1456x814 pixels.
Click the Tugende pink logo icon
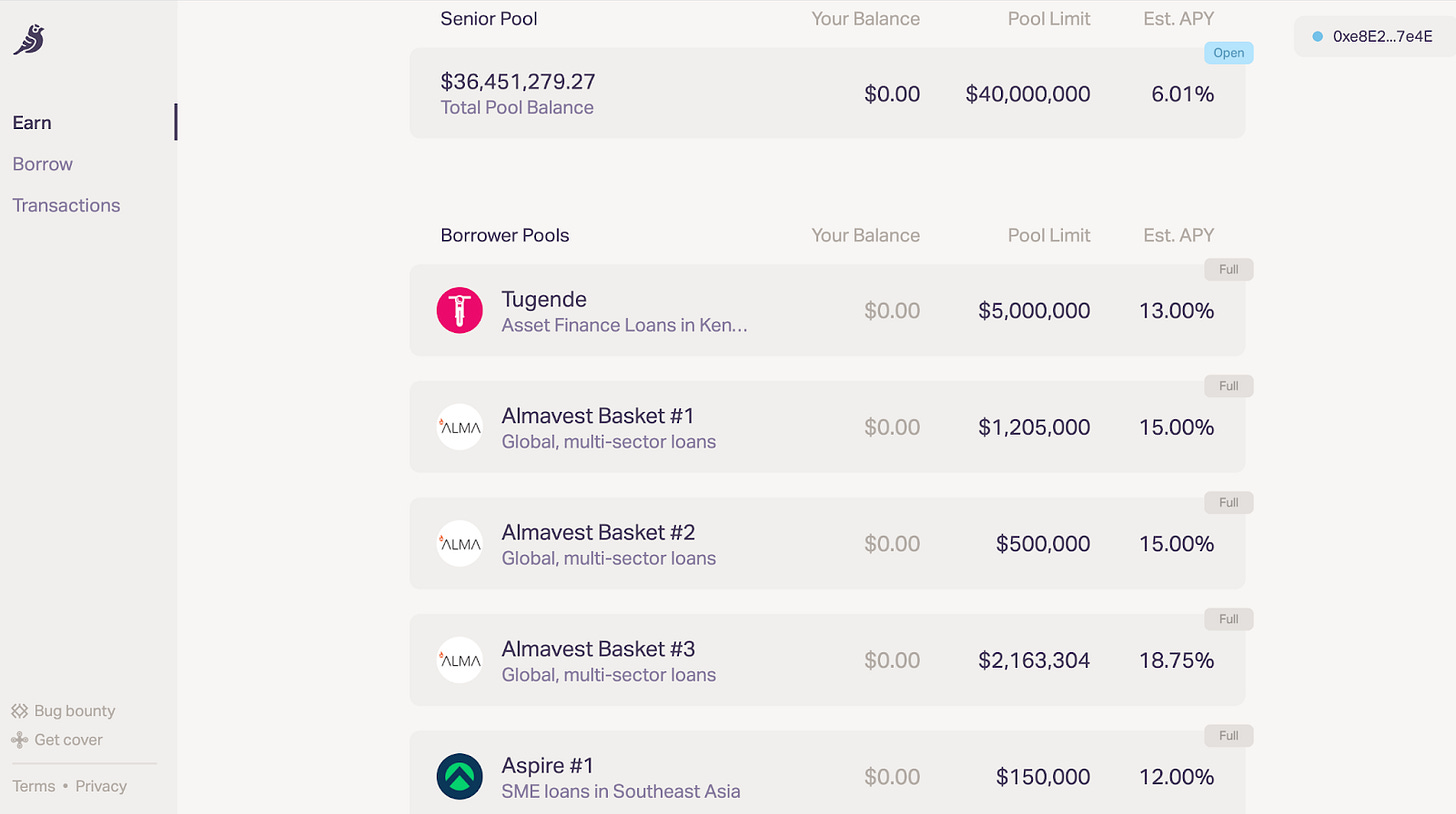click(x=460, y=310)
